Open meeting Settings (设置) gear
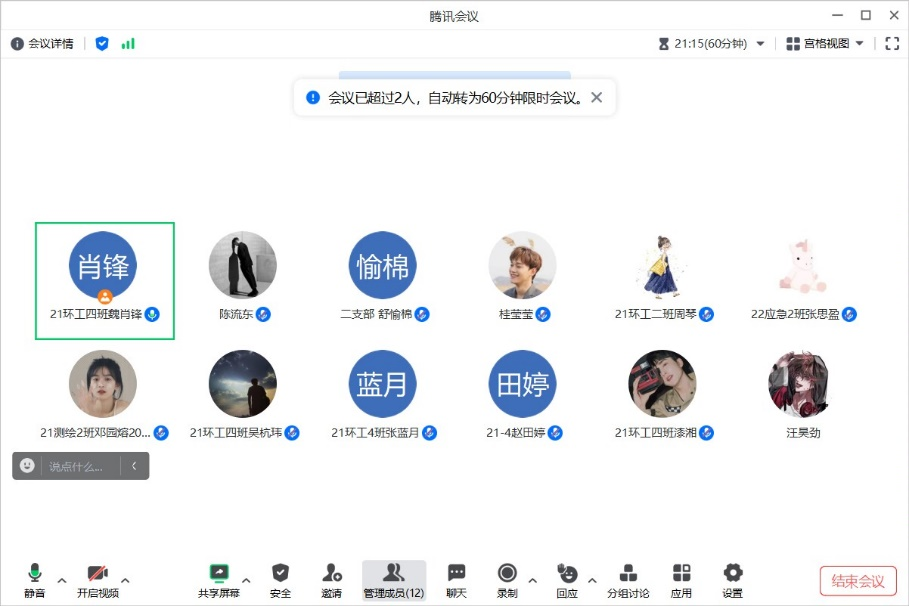Viewport: 909px width, 606px height. [732, 574]
